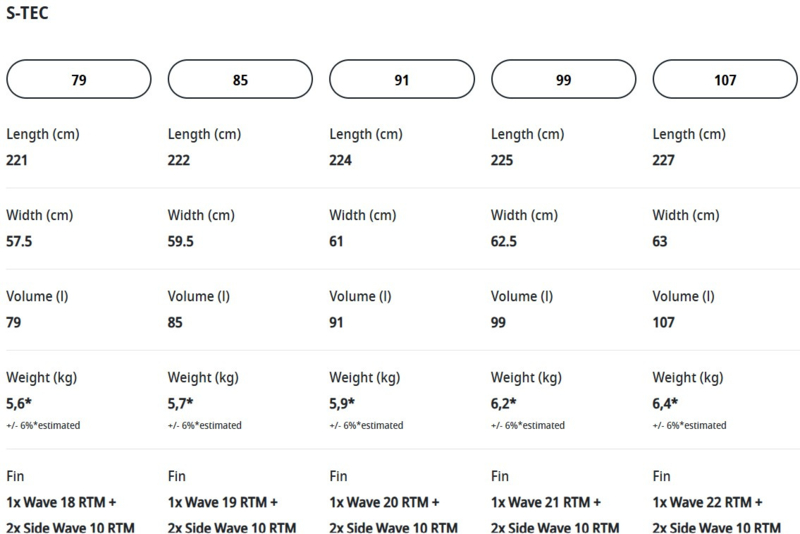
Task: Click the 227 length value
Action: (x=664, y=159)
